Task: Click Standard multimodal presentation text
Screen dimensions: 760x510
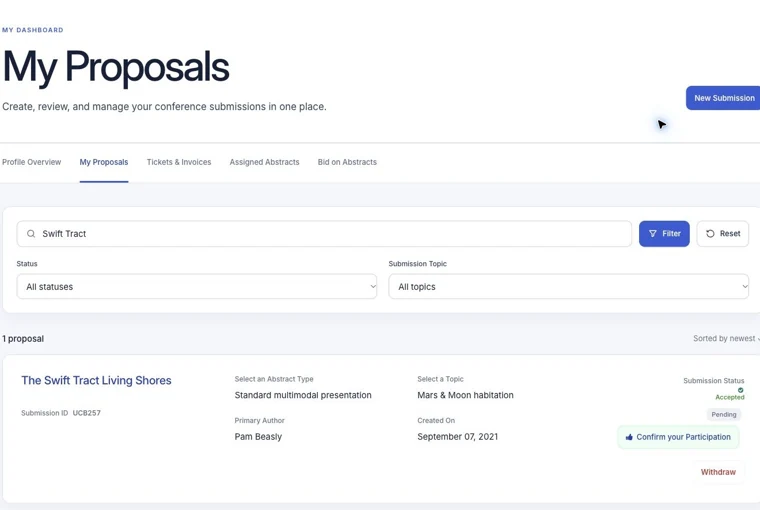Action: [x=303, y=395]
